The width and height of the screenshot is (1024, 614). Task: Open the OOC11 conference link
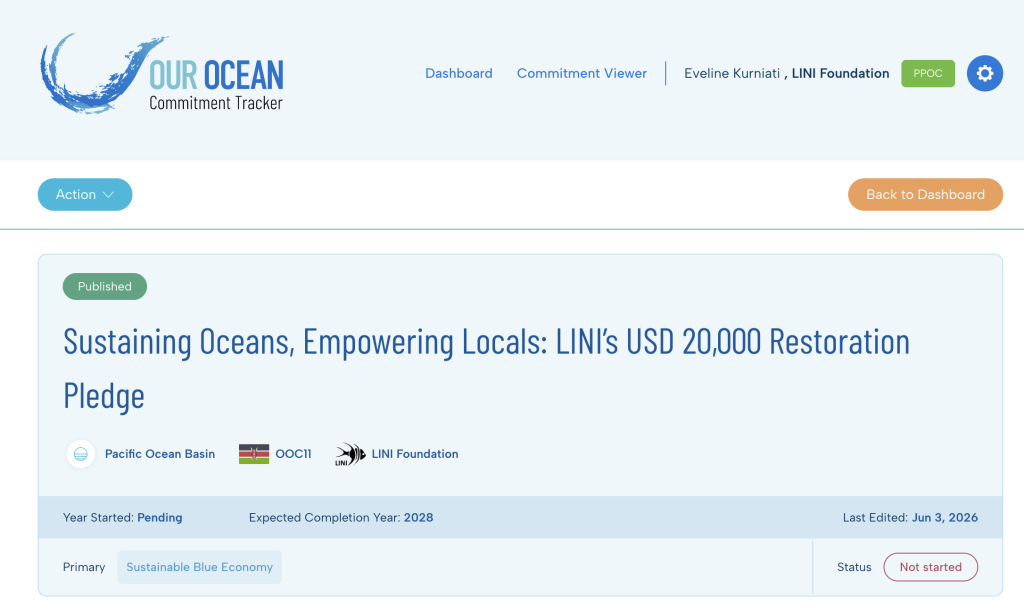(293, 454)
